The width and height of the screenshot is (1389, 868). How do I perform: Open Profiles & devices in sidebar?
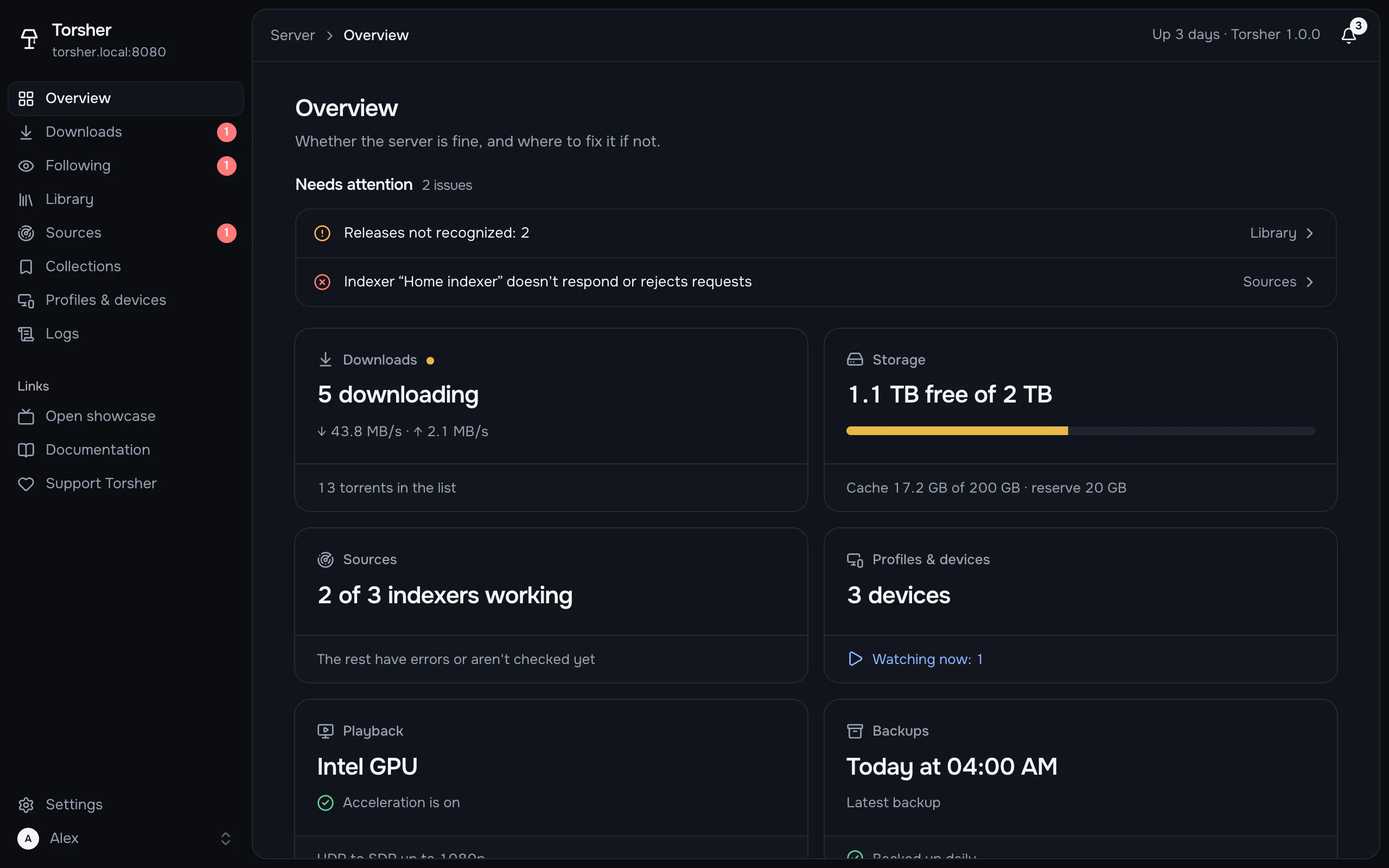126,300
